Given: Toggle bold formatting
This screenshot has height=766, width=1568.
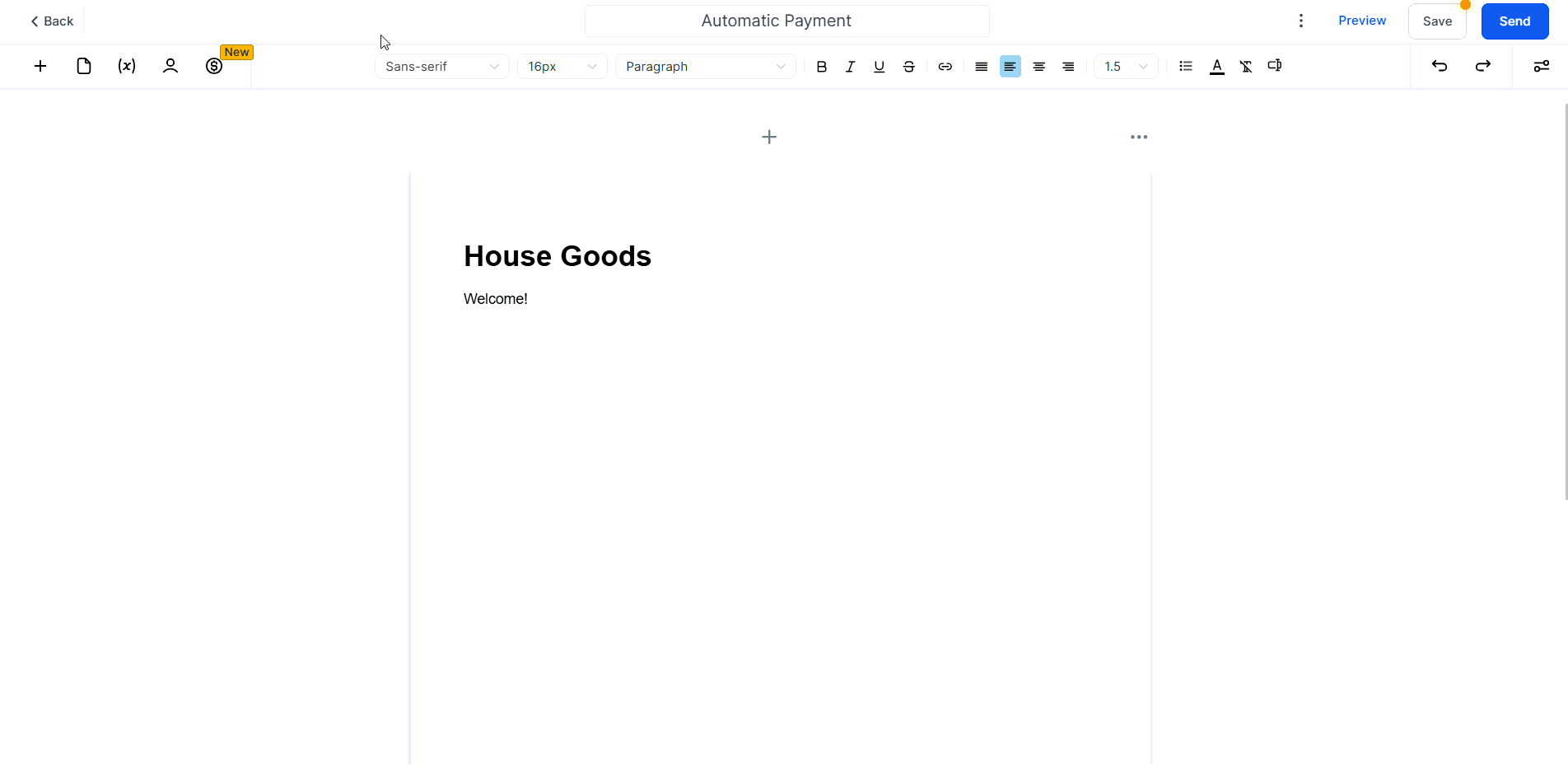Looking at the screenshot, I should 821,66.
